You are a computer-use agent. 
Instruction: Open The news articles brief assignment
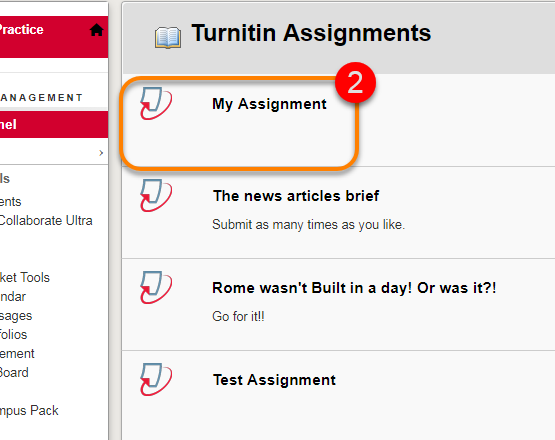coord(296,196)
